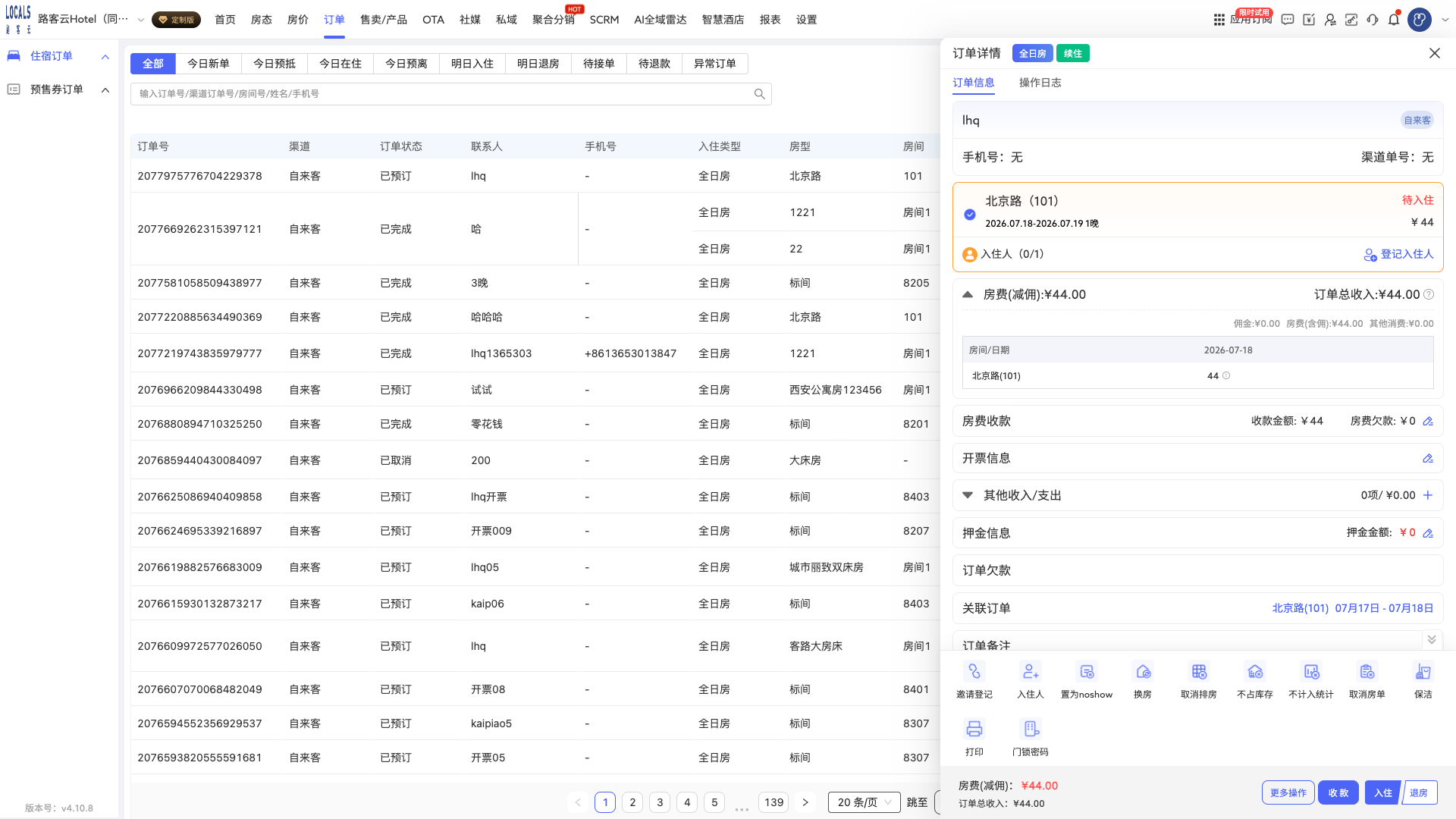Click the 退房 check-out button
Viewport: 1456px width, 819px height.
pos(1420,792)
